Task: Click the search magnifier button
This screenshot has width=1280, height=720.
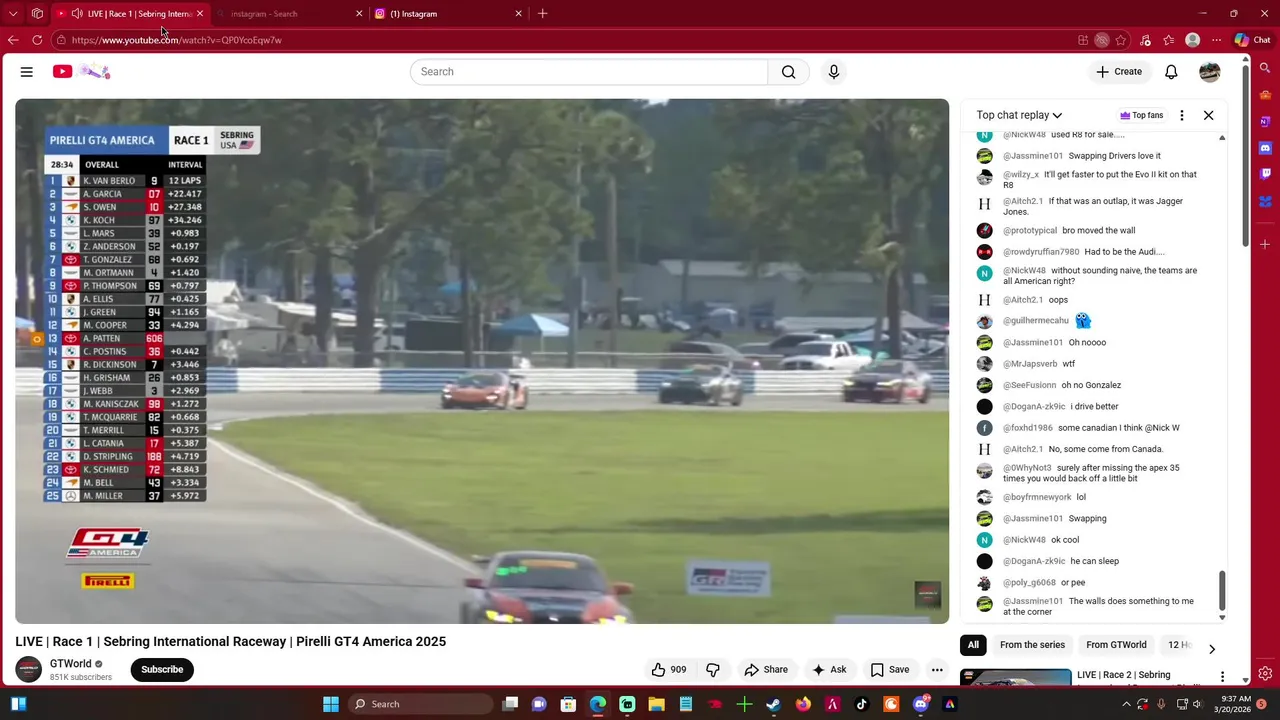Action: [789, 72]
